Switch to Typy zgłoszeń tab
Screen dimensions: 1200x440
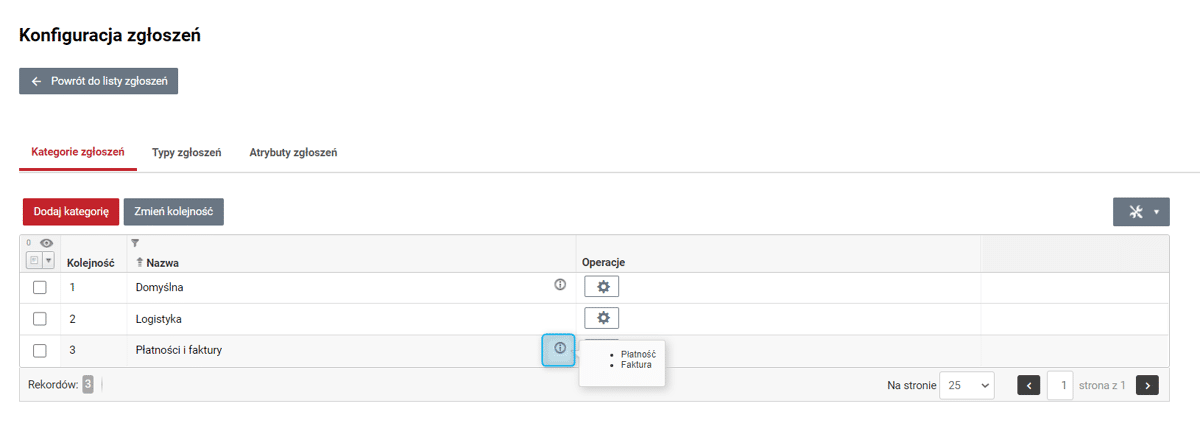[x=186, y=152]
